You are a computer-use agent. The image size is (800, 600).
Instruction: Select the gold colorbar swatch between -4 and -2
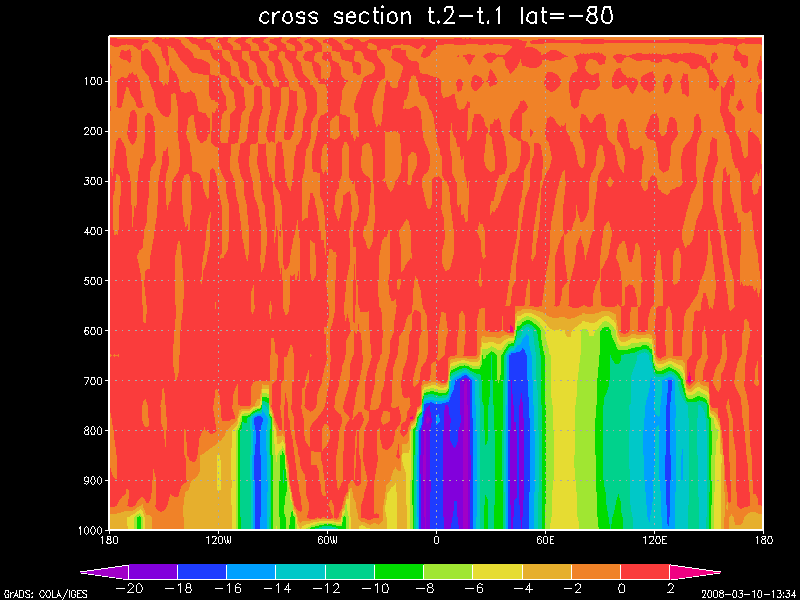(x=546, y=571)
